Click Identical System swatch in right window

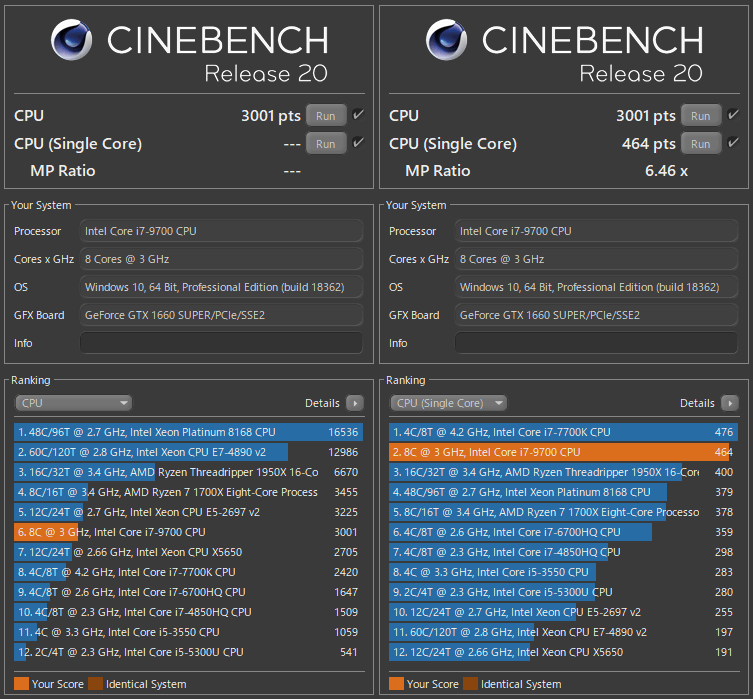471,684
